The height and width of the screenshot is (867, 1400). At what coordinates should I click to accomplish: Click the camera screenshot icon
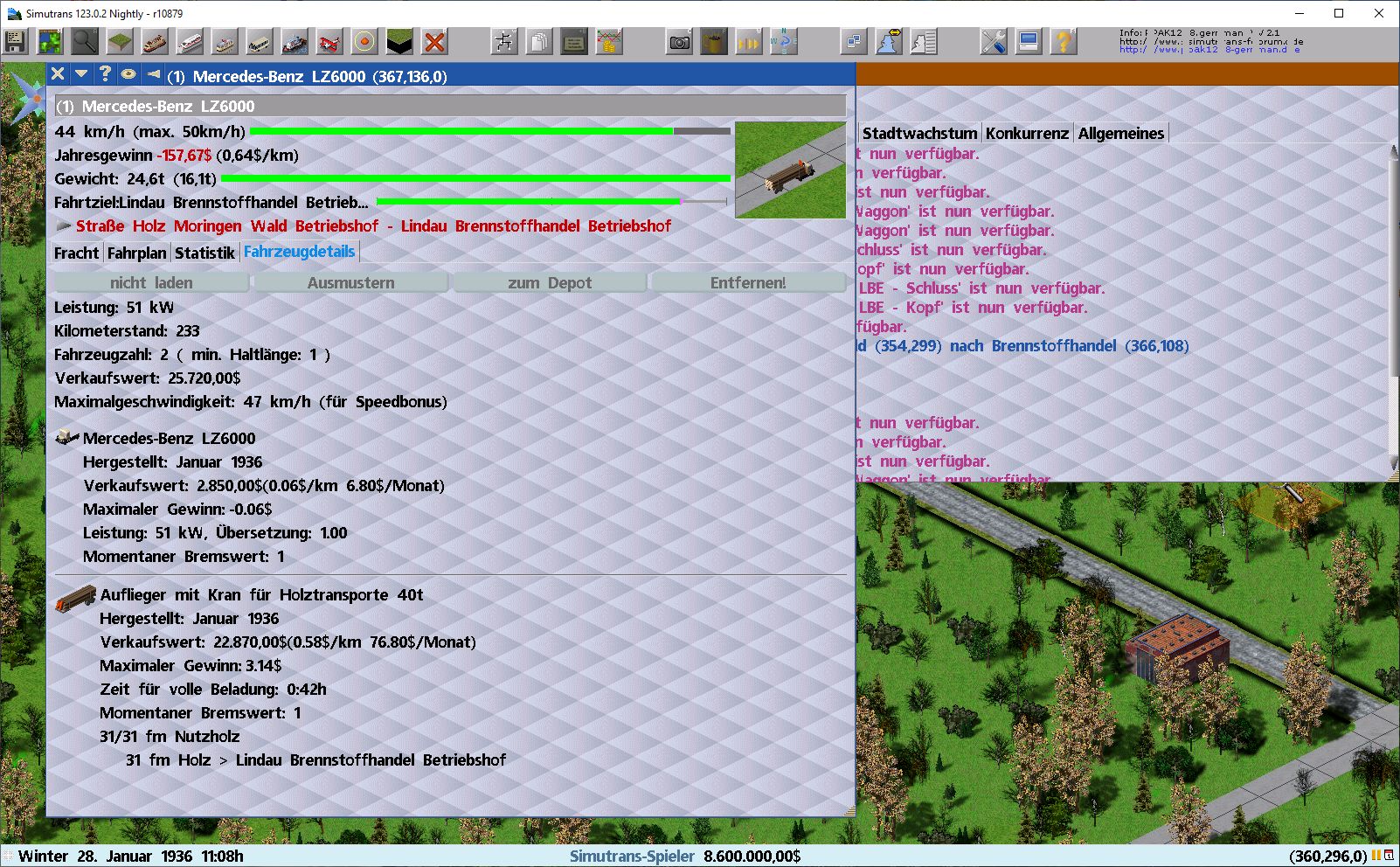coord(679,41)
